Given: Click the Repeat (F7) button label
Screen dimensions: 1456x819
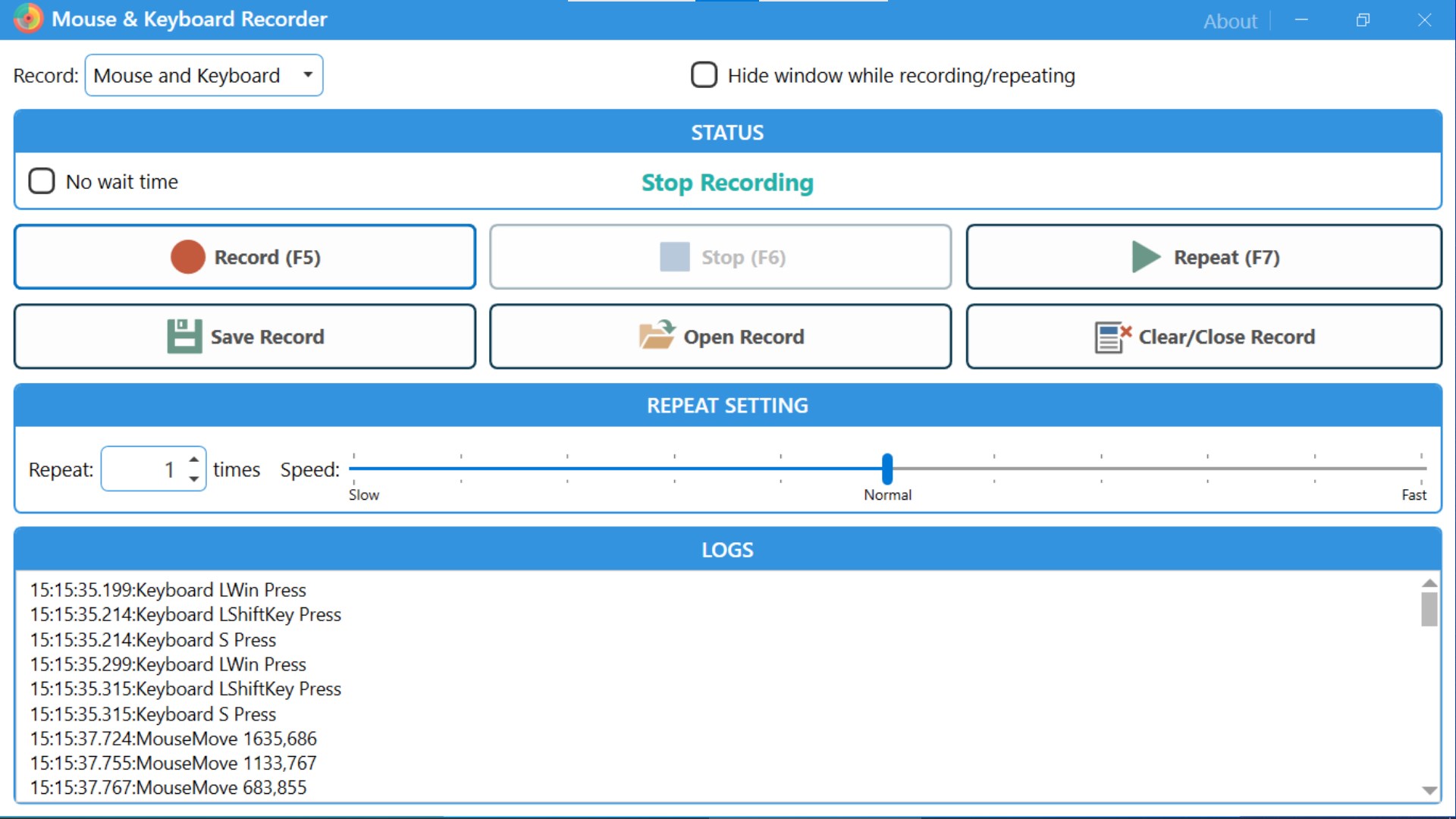Looking at the screenshot, I should coord(1226,257).
